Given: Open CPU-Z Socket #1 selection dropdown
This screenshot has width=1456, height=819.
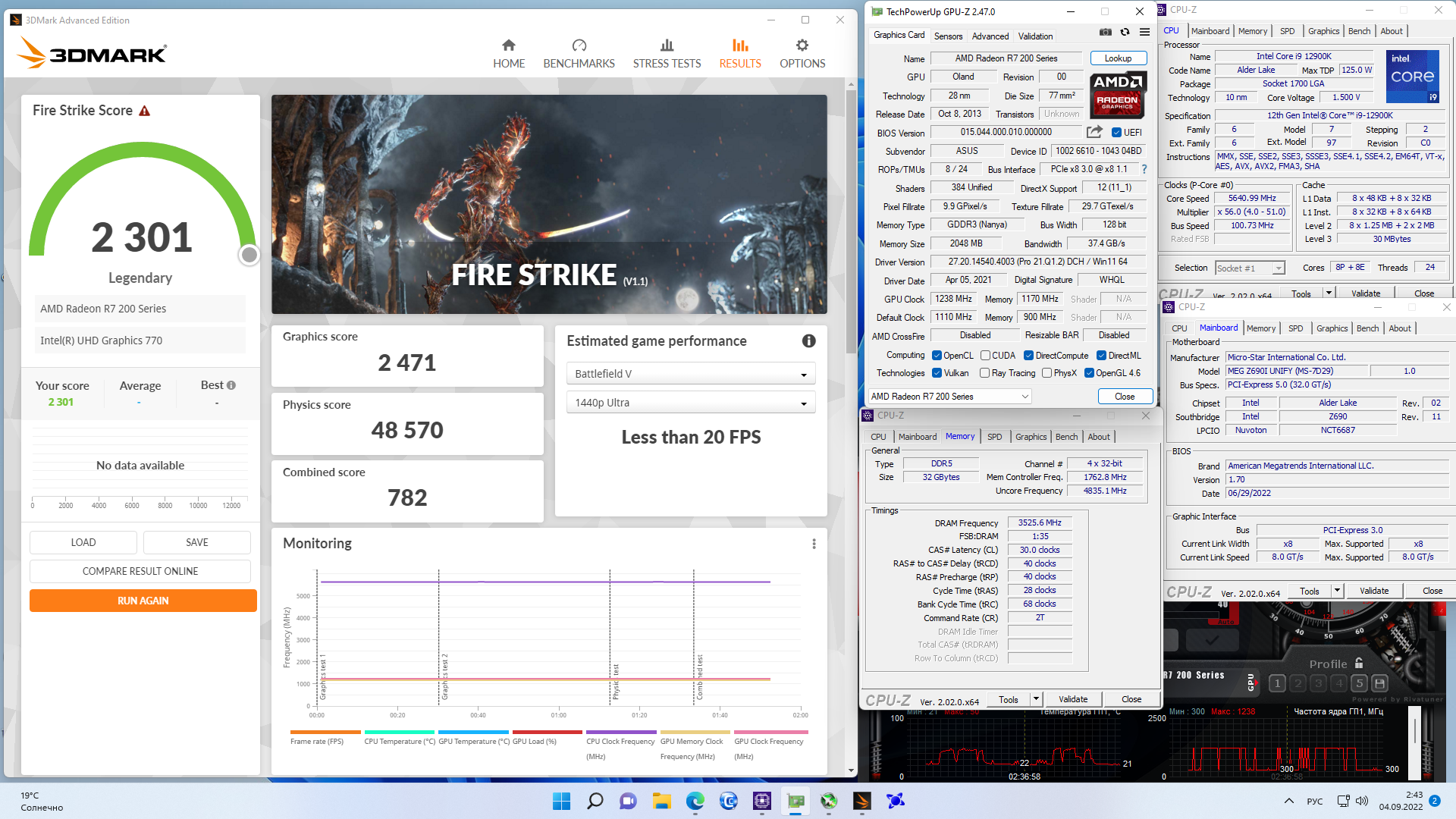Looking at the screenshot, I should [x=1250, y=268].
